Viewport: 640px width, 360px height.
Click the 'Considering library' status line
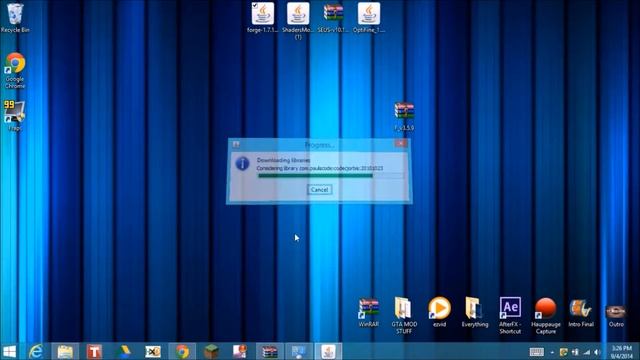coord(320,168)
